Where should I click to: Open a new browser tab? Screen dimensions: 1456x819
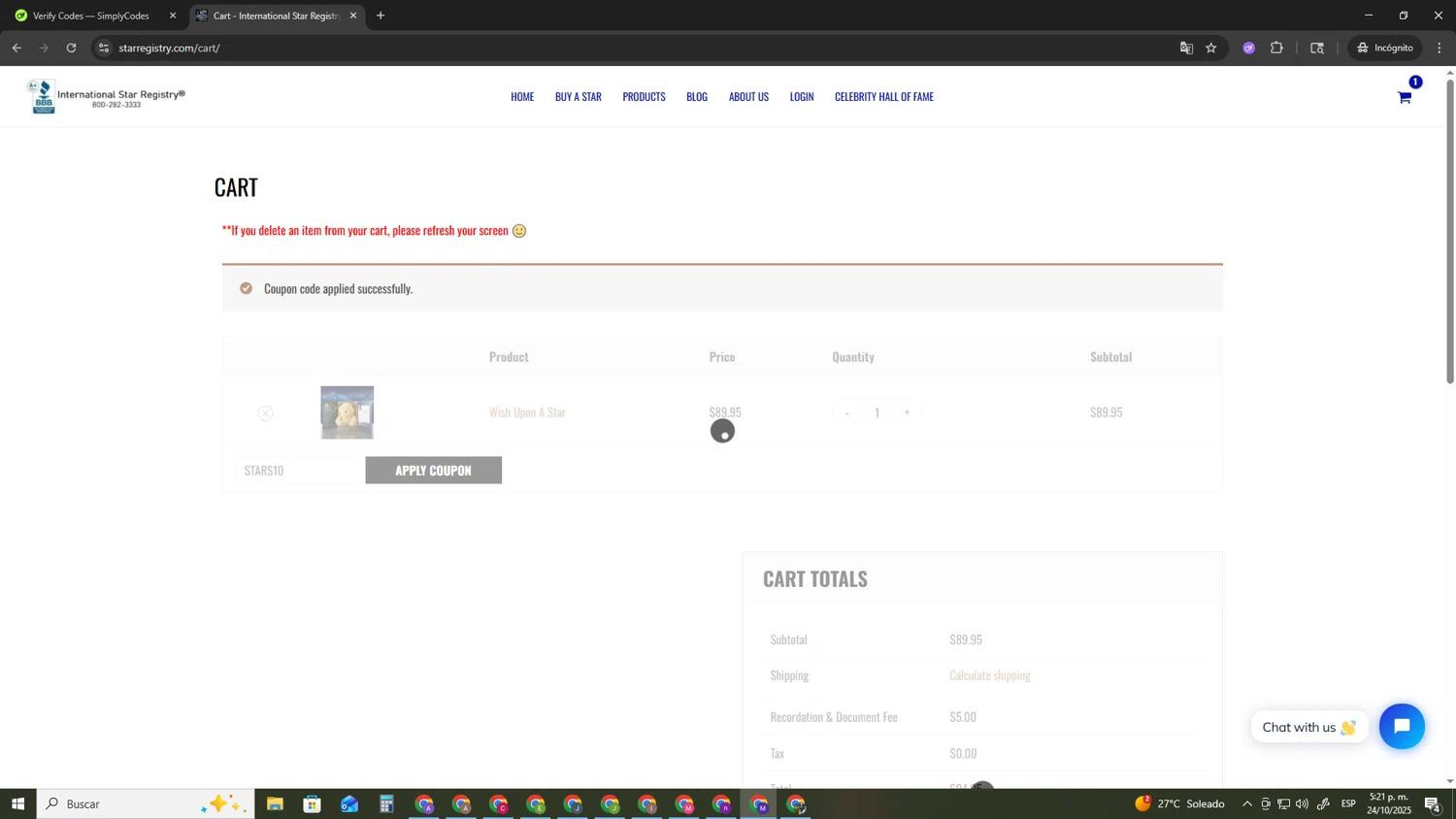tap(381, 16)
